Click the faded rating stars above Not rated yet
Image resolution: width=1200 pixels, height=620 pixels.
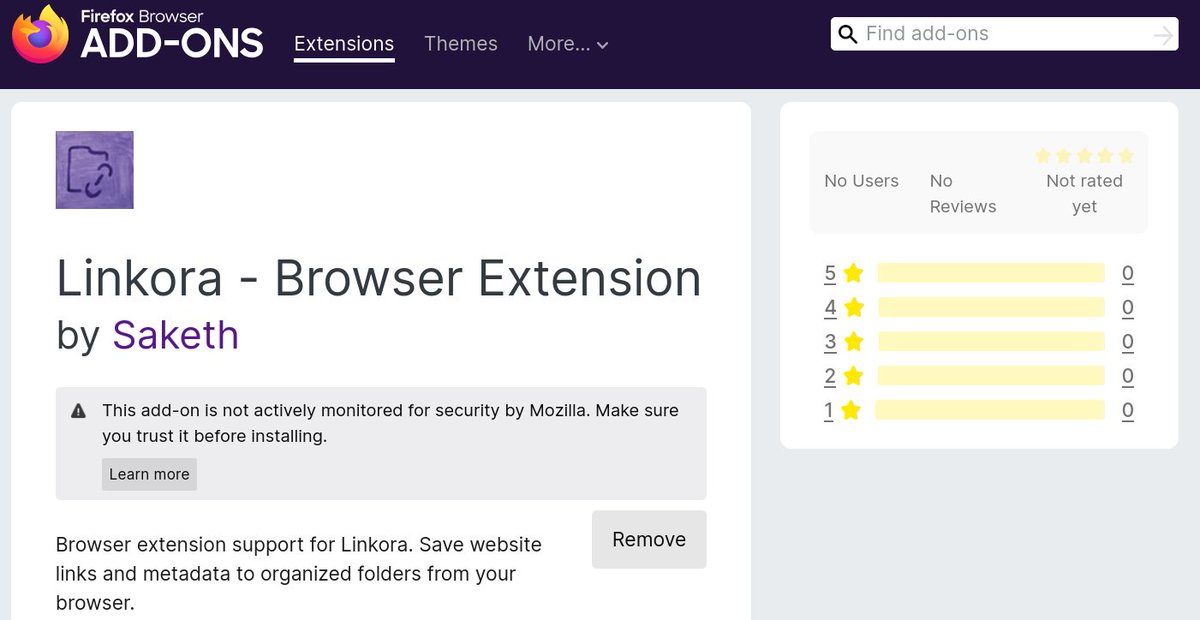tap(1084, 156)
